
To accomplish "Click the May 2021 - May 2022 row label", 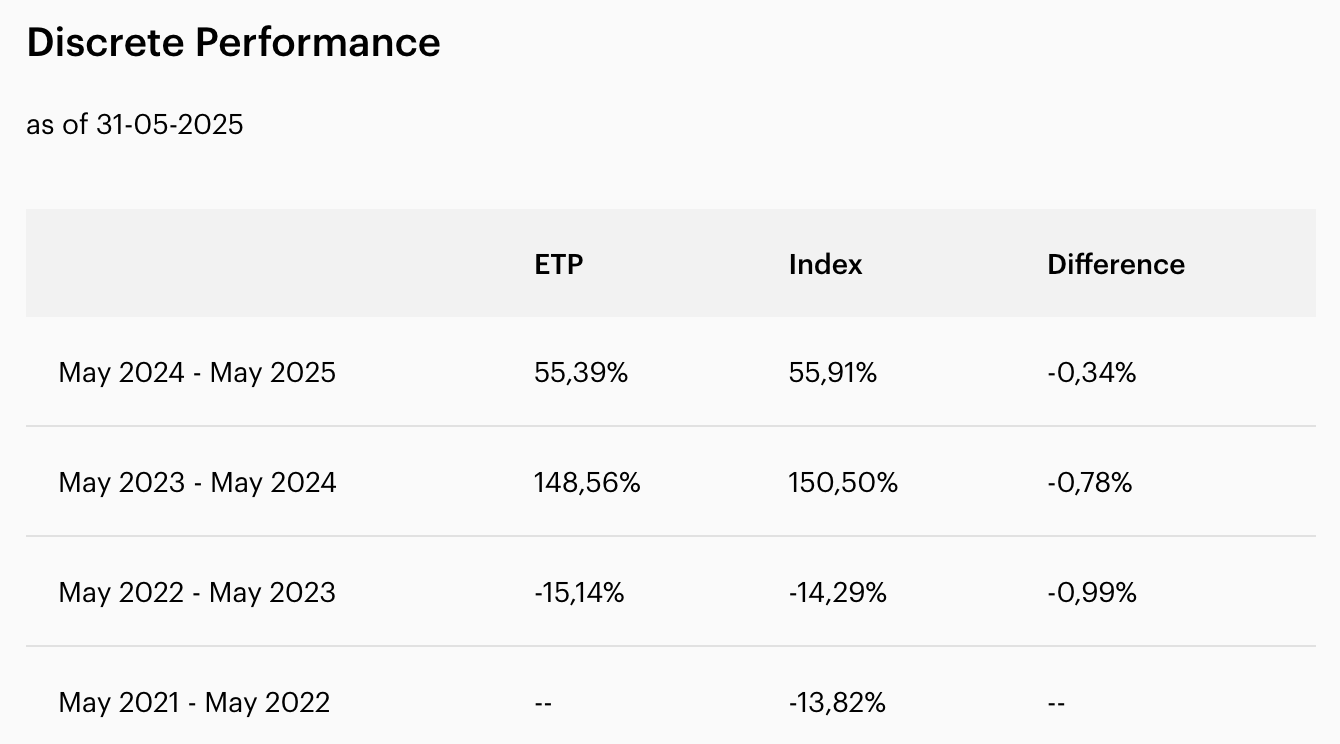I will (x=194, y=703).
